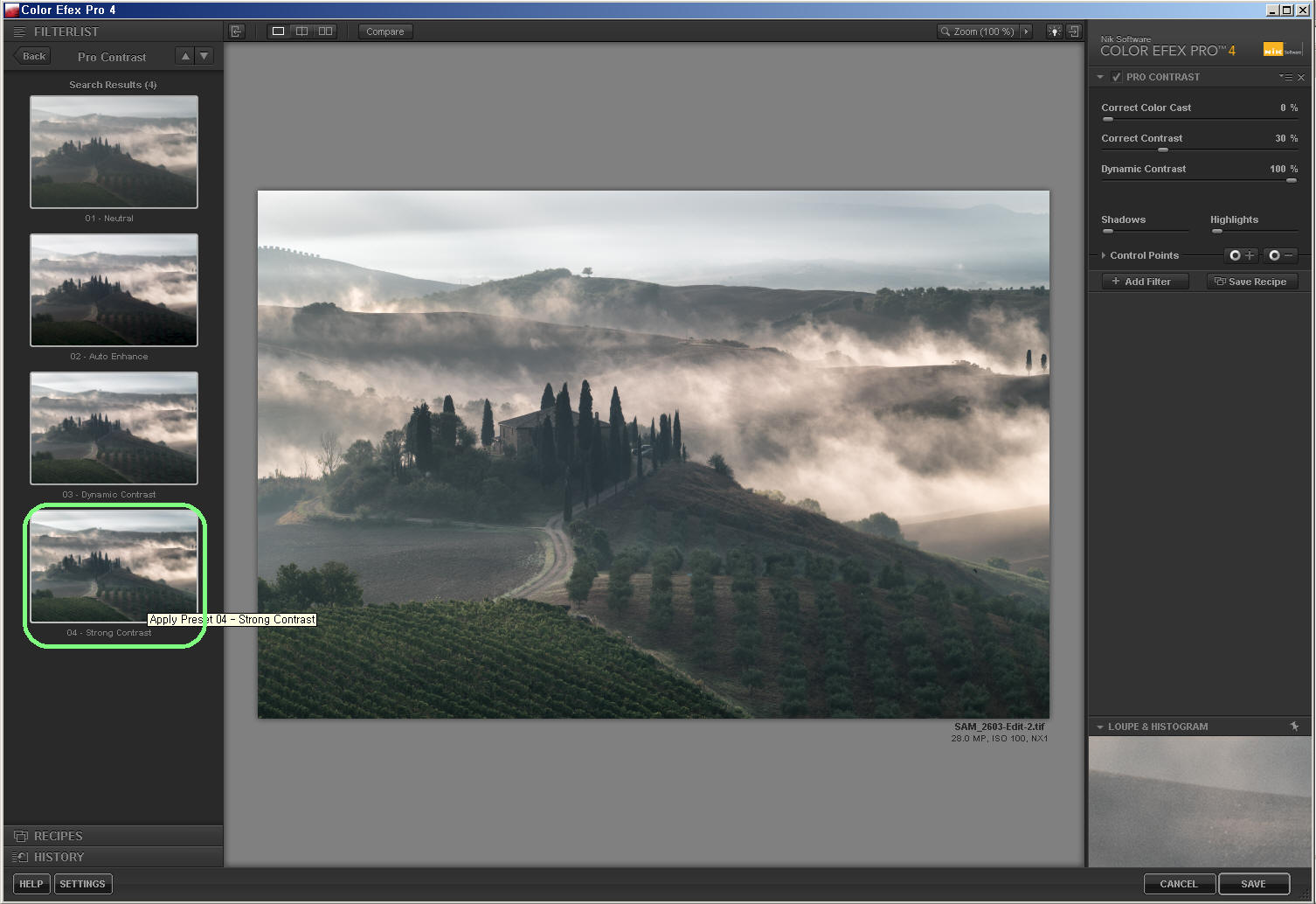Open the History panel tab
The height and width of the screenshot is (904, 1316).
pos(59,857)
